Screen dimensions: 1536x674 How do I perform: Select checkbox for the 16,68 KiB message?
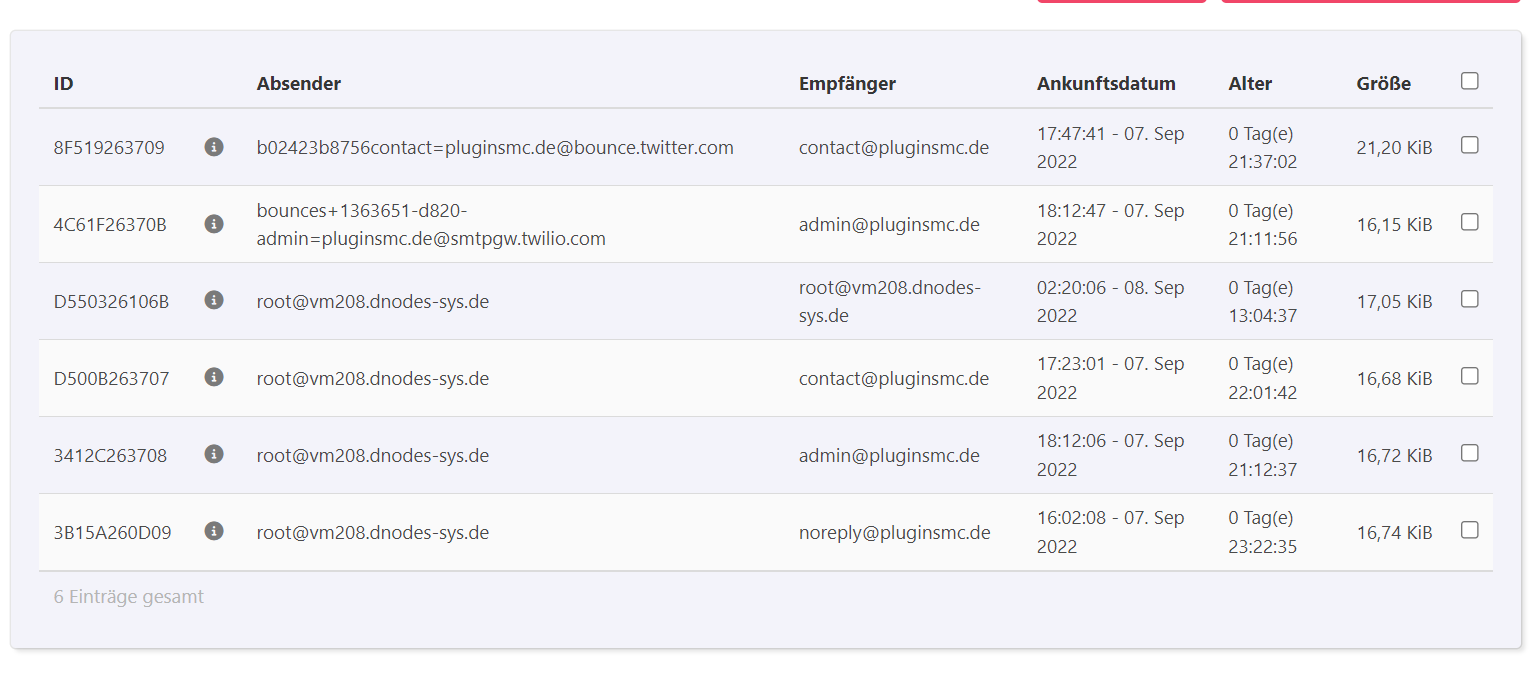pyautogui.click(x=1469, y=376)
